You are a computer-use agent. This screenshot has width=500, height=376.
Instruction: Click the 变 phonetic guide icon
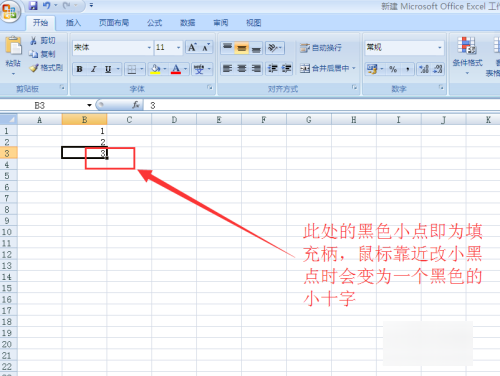coord(199,69)
